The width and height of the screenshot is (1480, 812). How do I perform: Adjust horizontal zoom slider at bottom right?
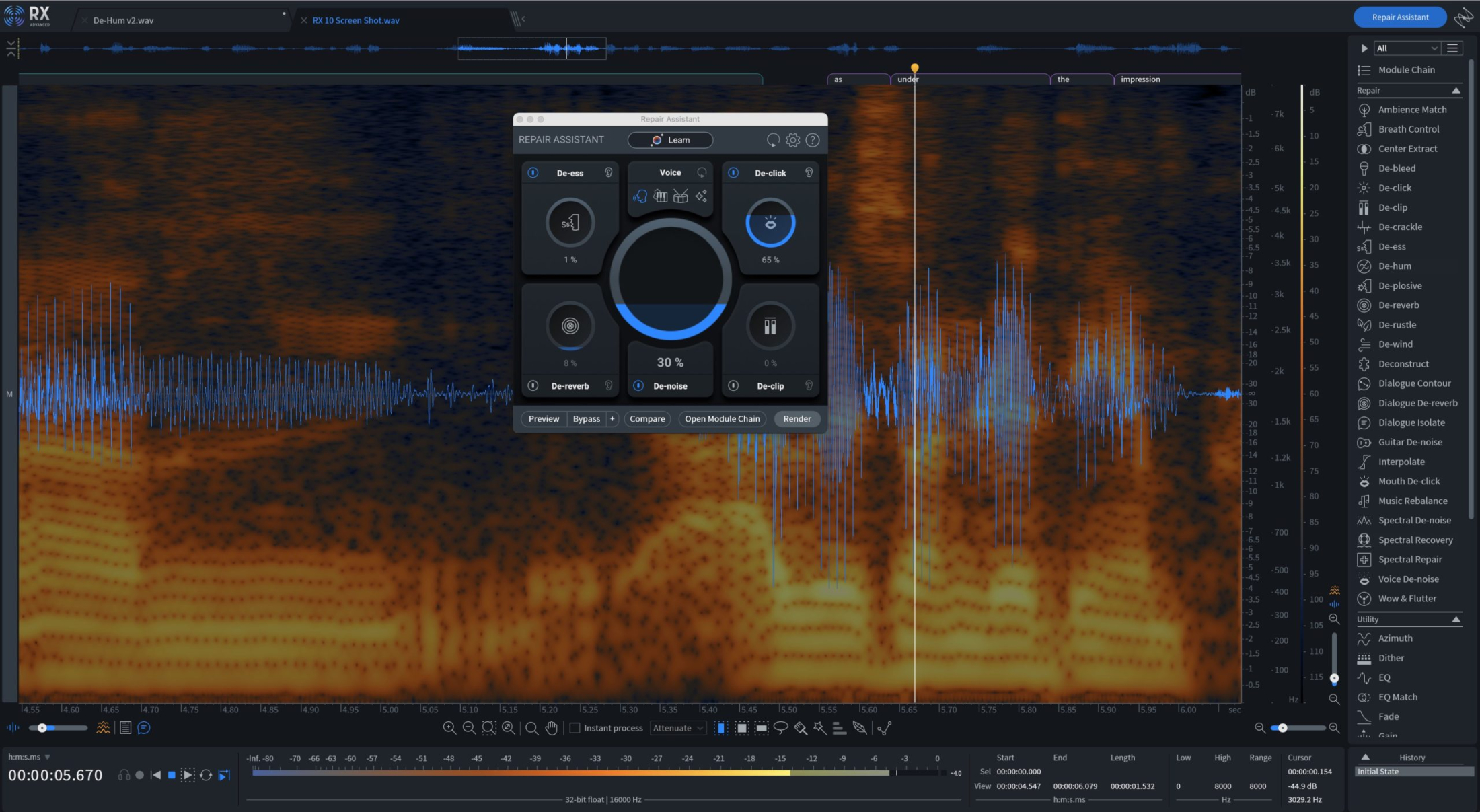[x=1283, y=728]
